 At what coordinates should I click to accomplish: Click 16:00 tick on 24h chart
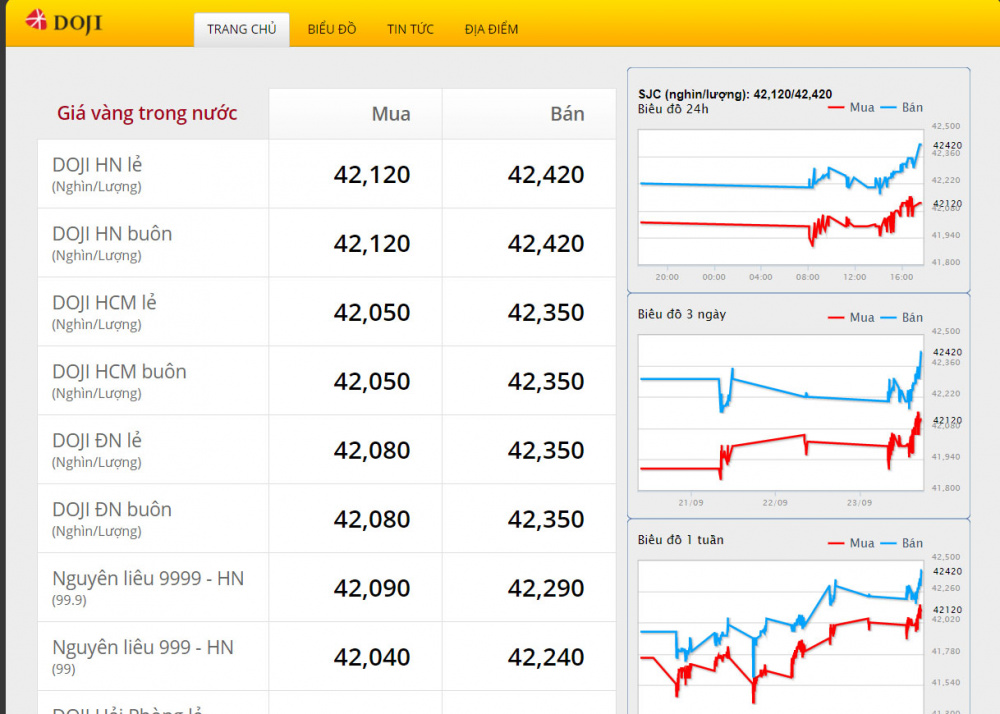pyautogui.click(x=901, y=277)
